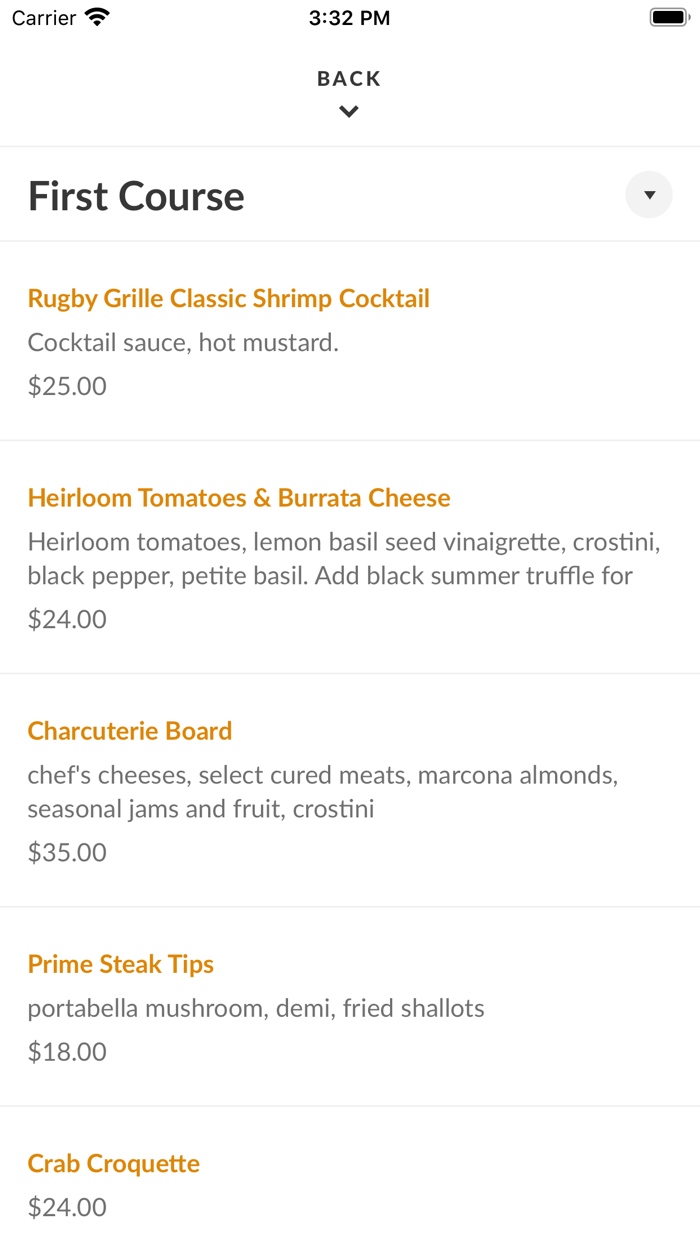Tap the Wi-Fi signal icon

95,16
